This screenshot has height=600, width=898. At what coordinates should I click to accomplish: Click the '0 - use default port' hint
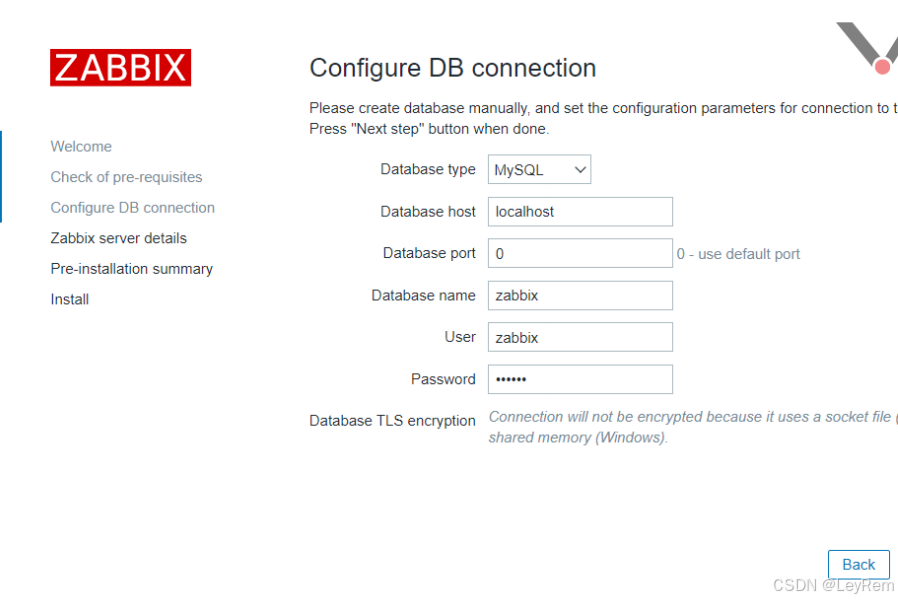click(x=738, y=254)
